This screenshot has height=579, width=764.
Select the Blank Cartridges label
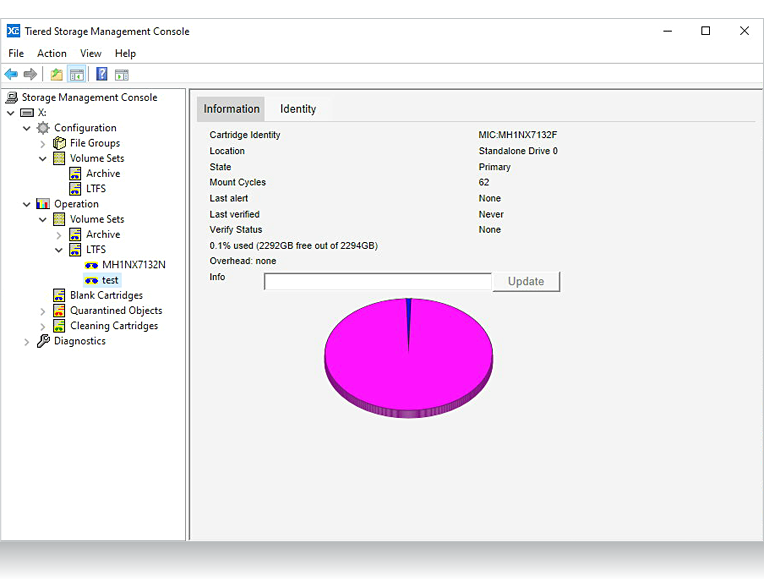(x=106, y=295)
